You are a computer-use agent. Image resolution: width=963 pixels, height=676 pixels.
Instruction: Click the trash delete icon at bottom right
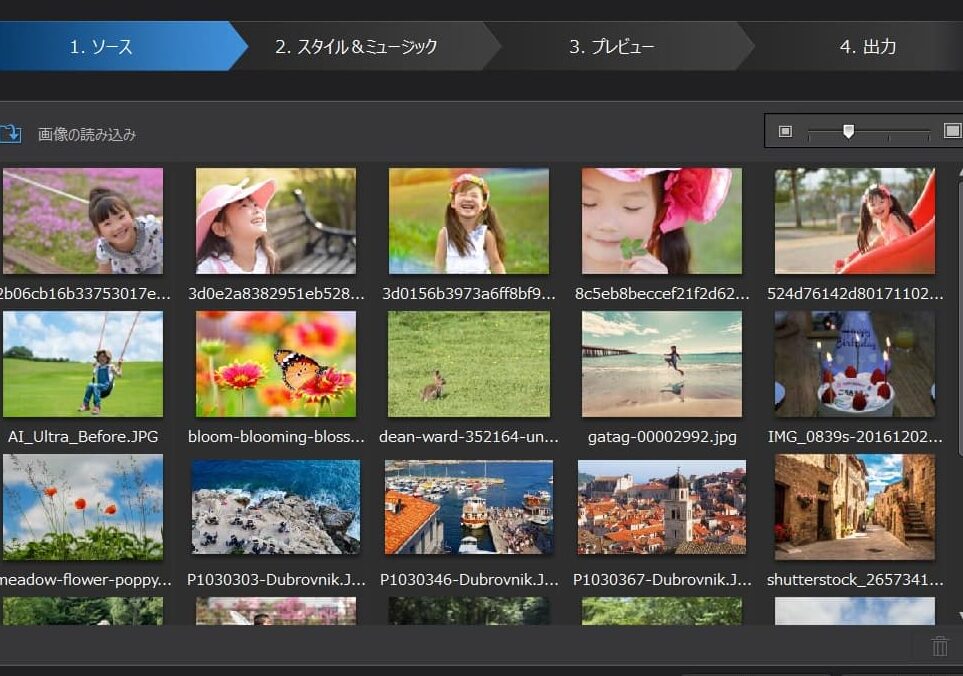[938, 646]
